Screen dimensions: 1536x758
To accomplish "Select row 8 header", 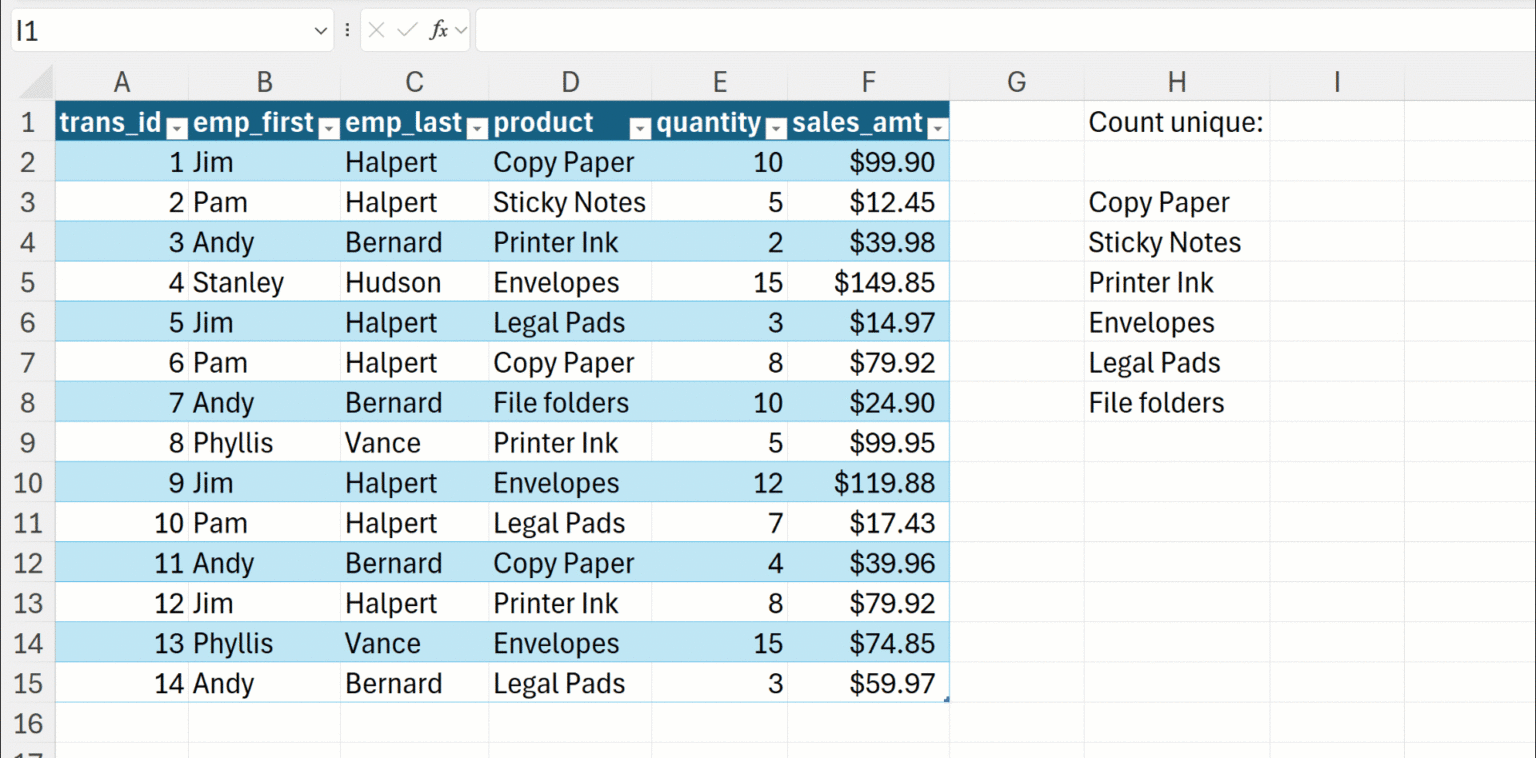I will pyautogui.click(x=28, y=403).
